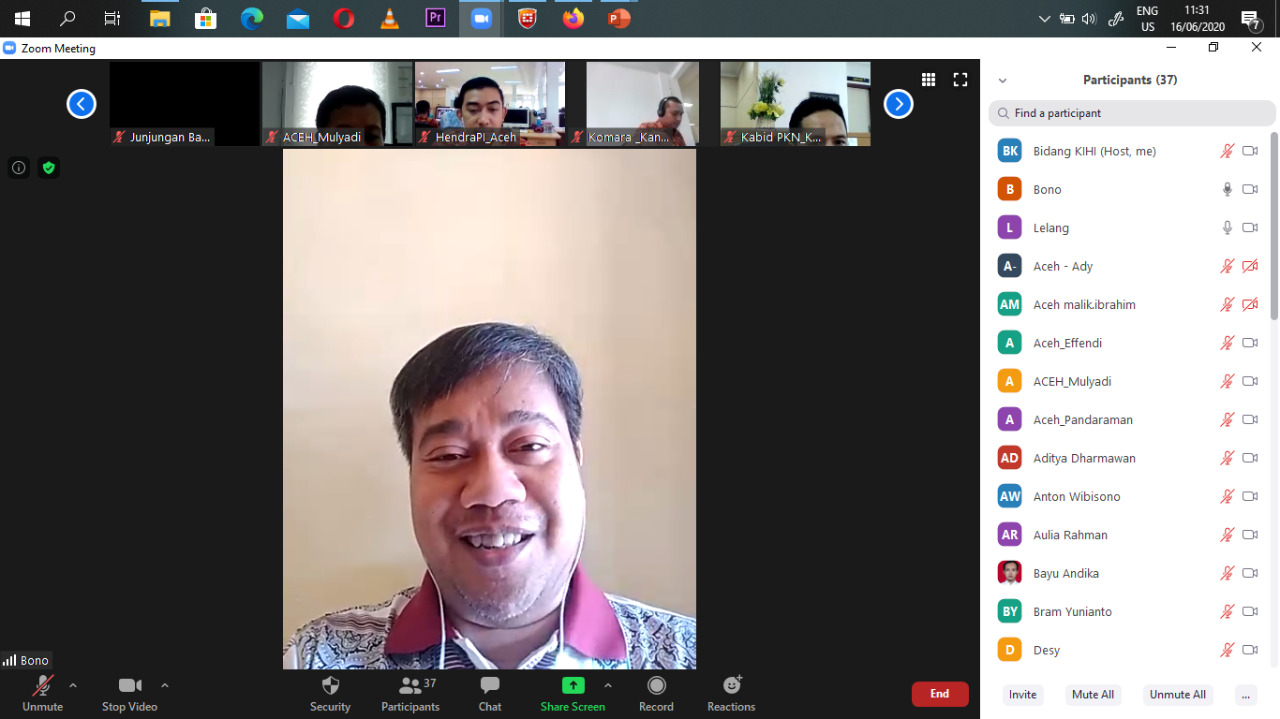The width and height of the screenshot is (1280, 719).
Task: Open the Participants panel button
Action: 410,686
